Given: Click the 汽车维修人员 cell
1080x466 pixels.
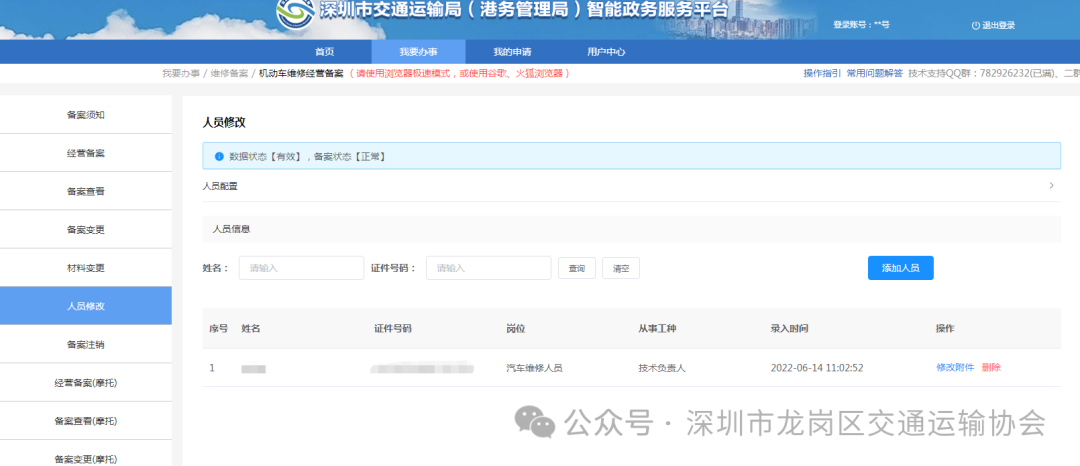Looking at the screenshot, I should click(534, 368).
